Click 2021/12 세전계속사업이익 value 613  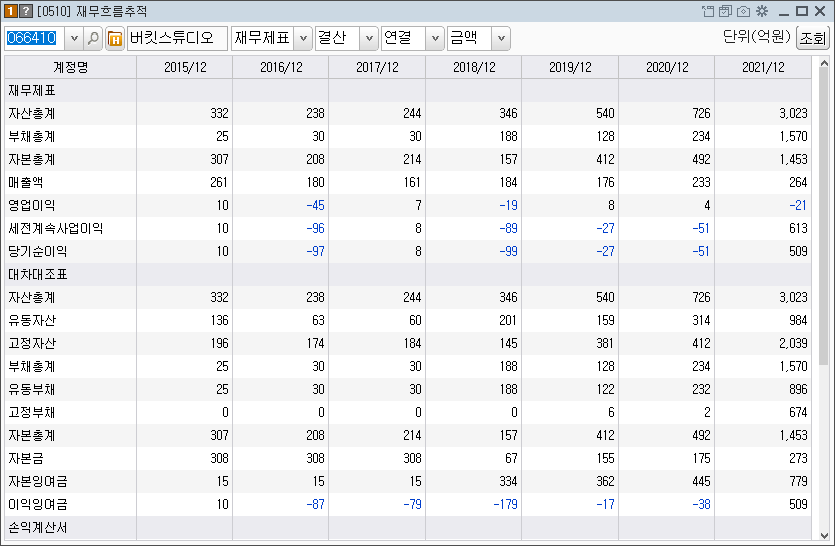click(x=798, y=229)
